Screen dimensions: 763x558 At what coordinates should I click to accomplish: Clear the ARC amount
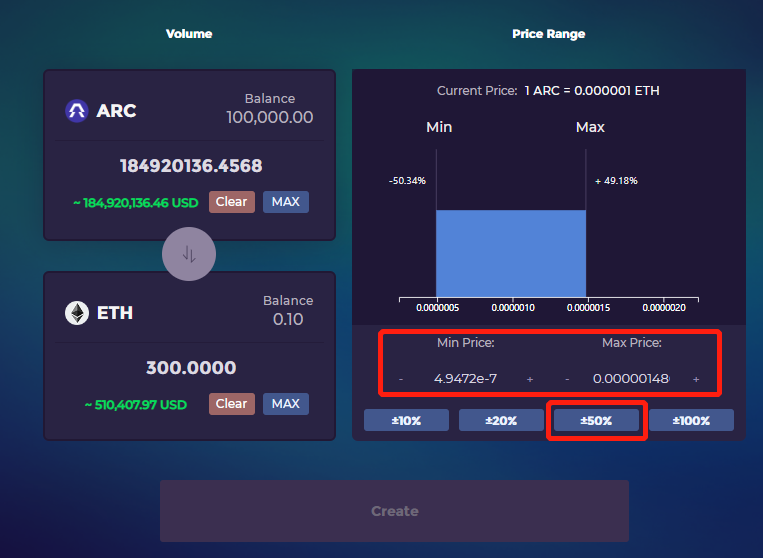point(231,202)
